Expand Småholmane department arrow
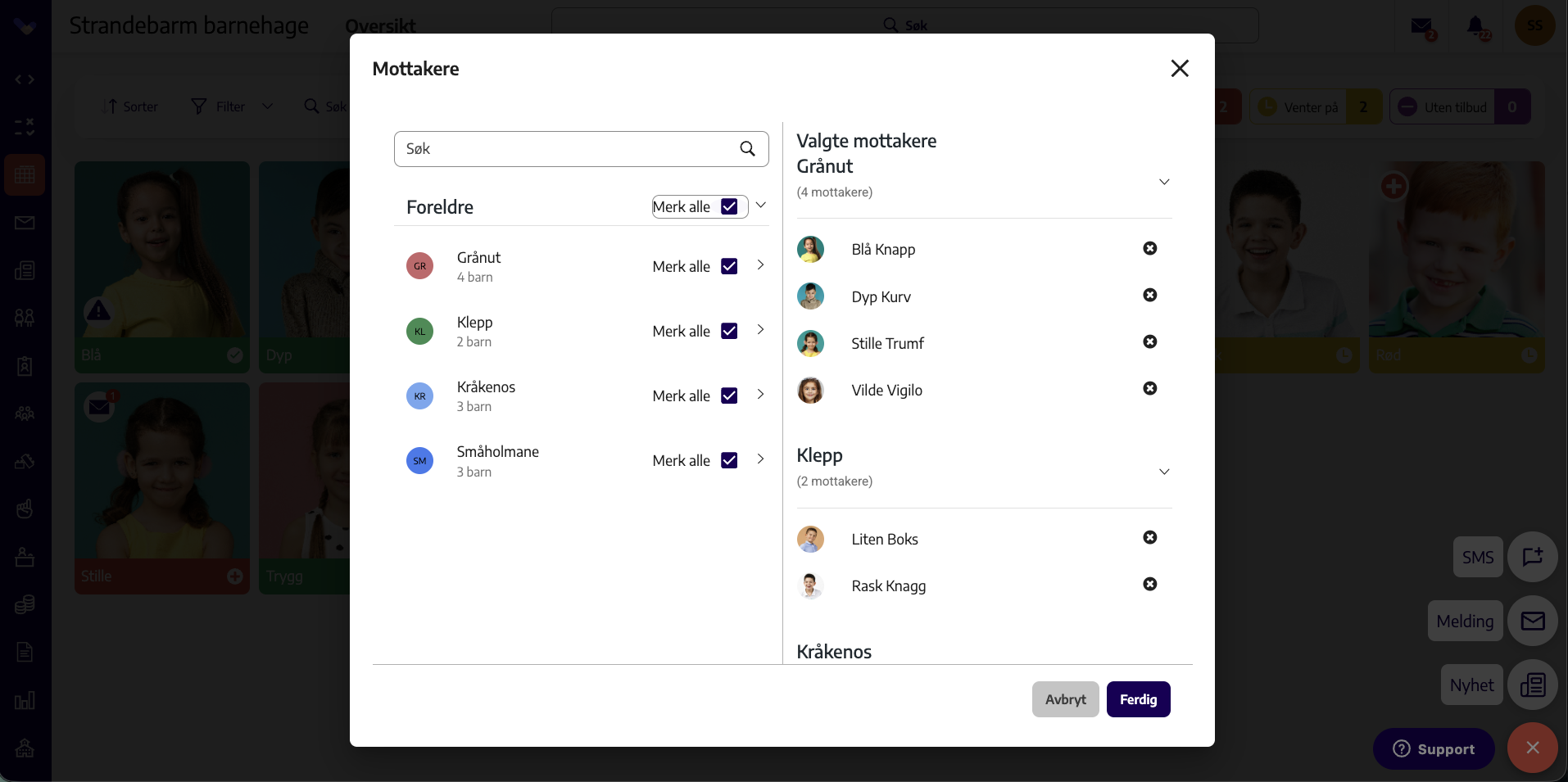1568x782 pixels. 760,459
